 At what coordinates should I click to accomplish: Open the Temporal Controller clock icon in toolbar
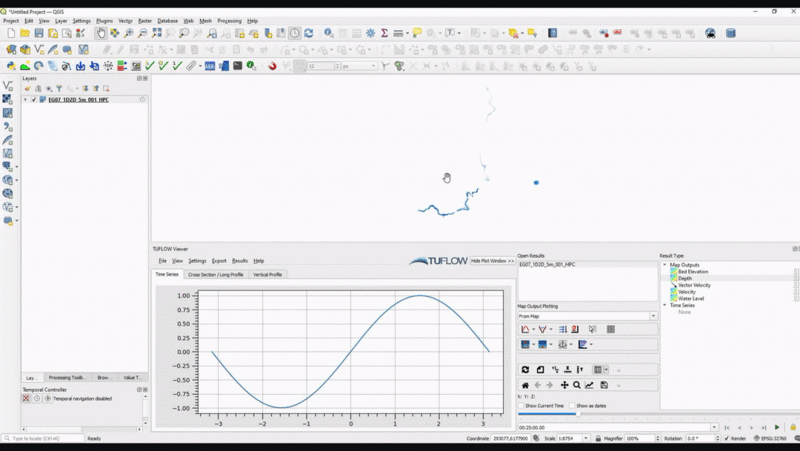tap(295, 33)
